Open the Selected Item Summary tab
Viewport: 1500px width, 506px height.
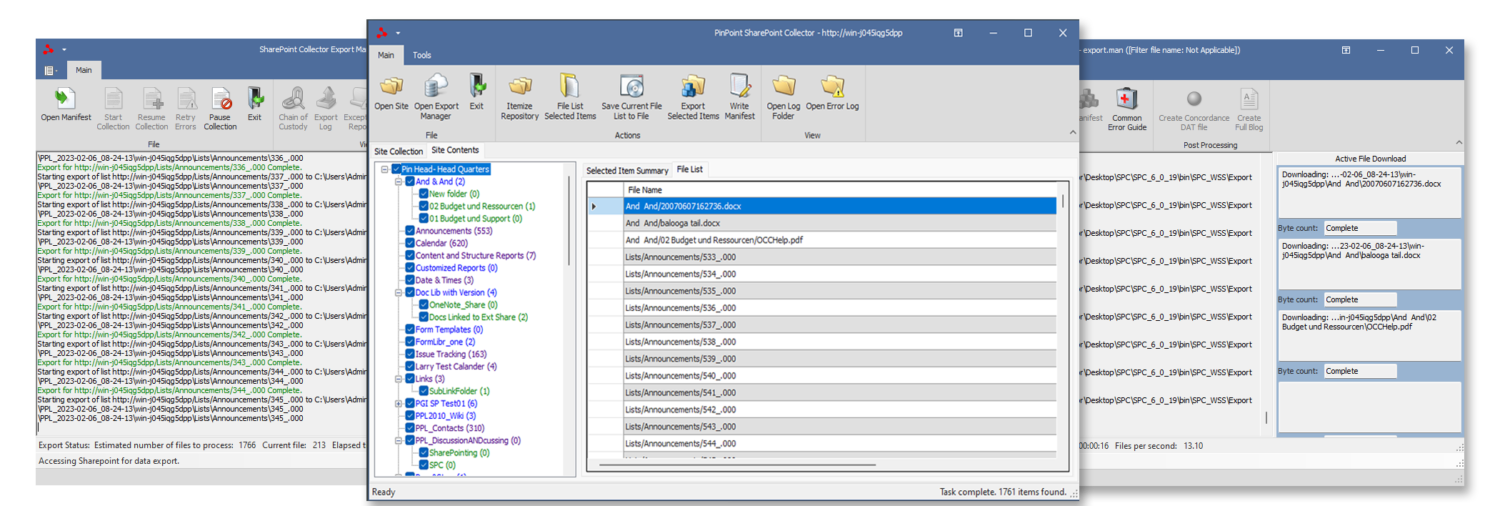(627, 170)
